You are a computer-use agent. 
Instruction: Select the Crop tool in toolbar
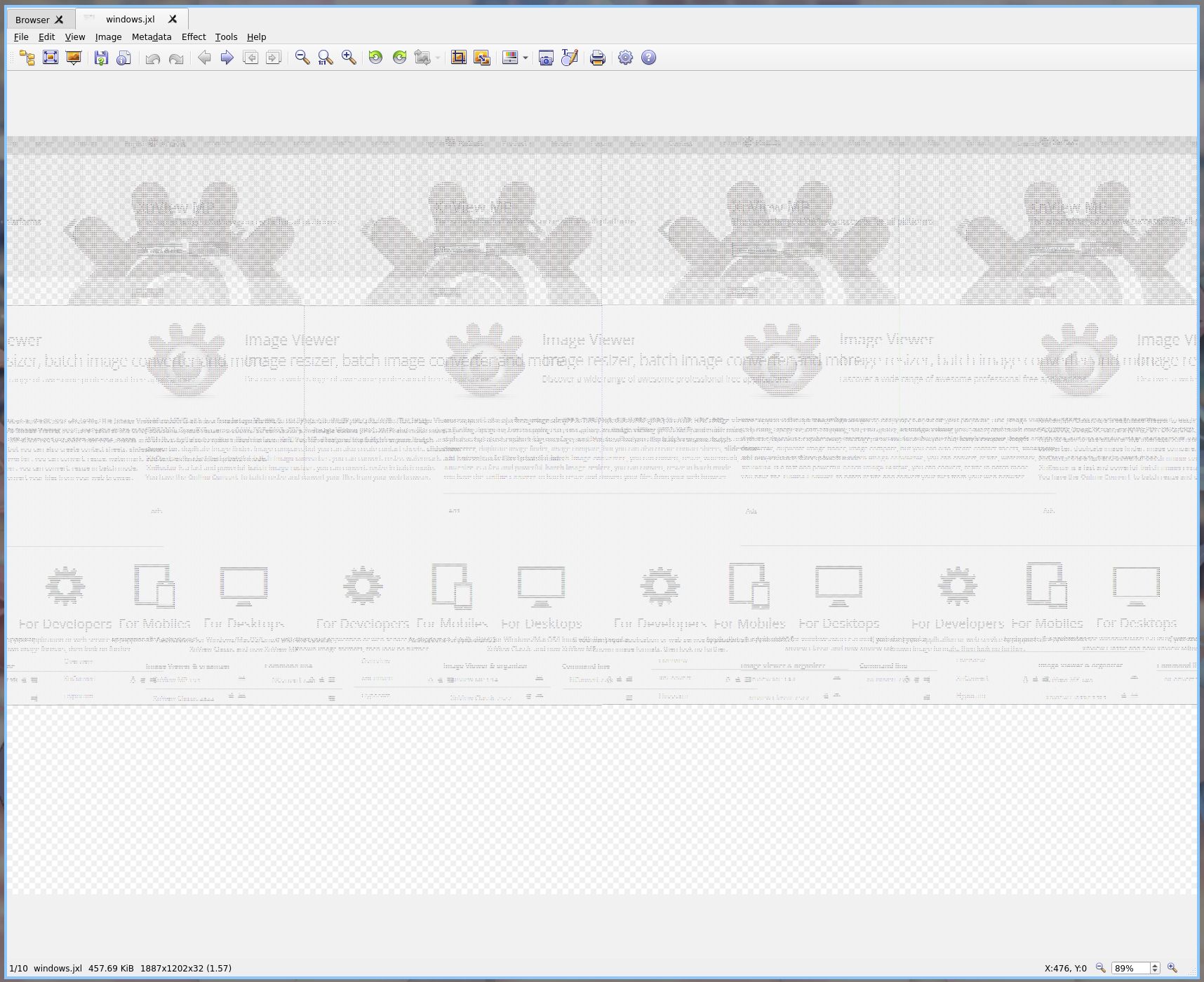click(x=459, y=58)
